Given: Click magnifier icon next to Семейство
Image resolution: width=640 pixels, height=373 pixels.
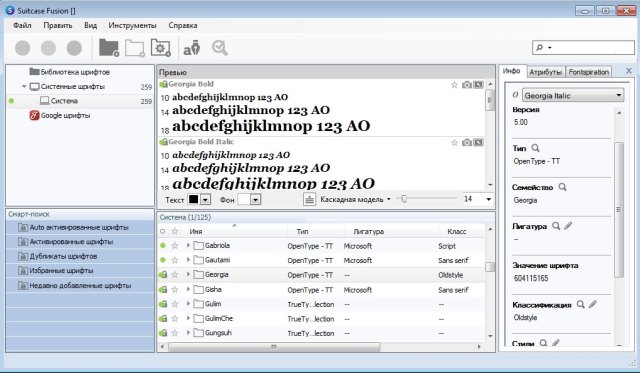Looking at the screenshot, I should tap(562, 187).
